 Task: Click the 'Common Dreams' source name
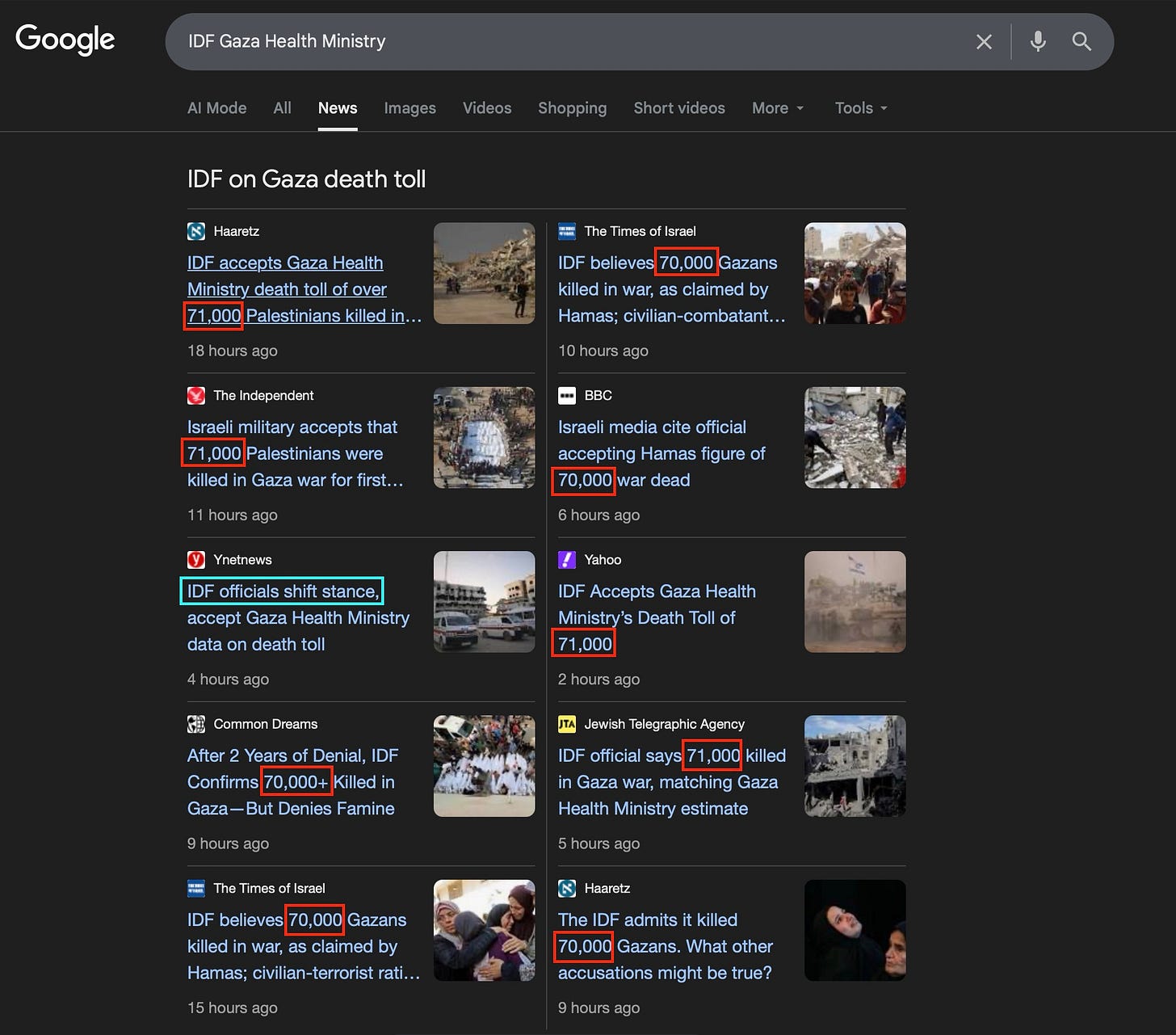266,724
